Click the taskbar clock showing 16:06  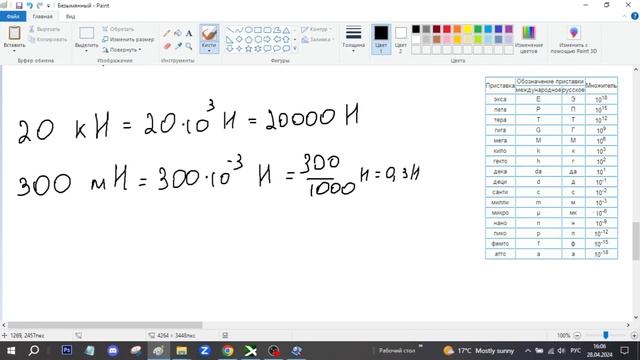tap(600, 351)
